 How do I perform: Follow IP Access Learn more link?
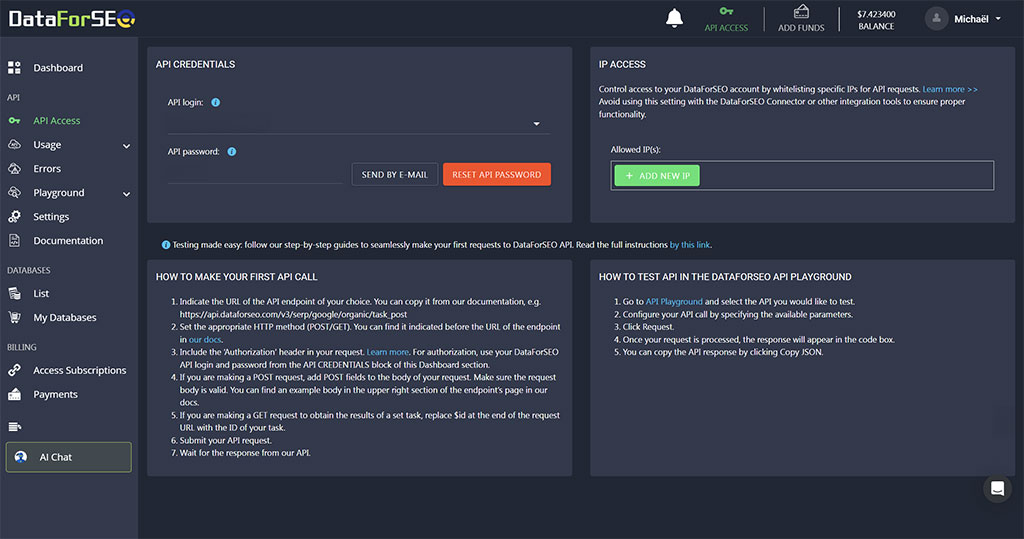tap(950, 89)
